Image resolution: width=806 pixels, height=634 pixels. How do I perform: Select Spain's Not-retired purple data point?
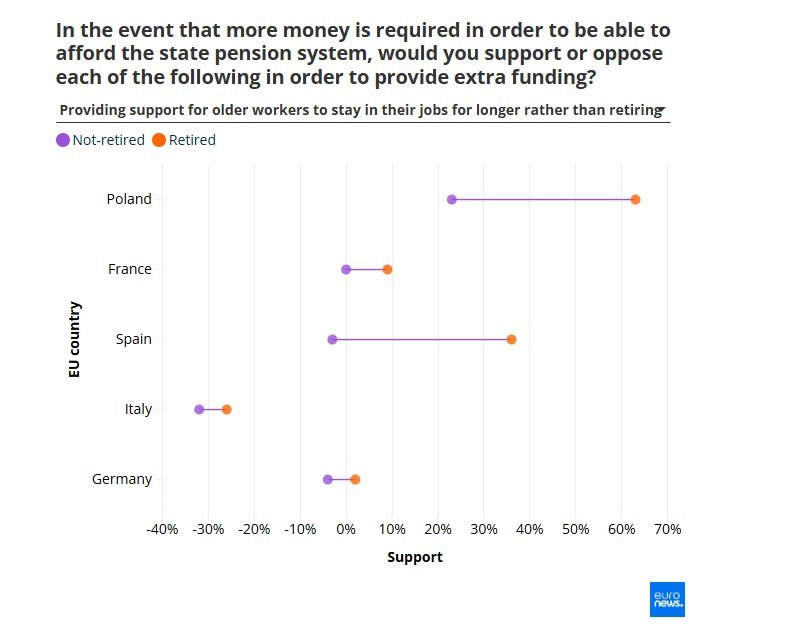coord(332,340)
